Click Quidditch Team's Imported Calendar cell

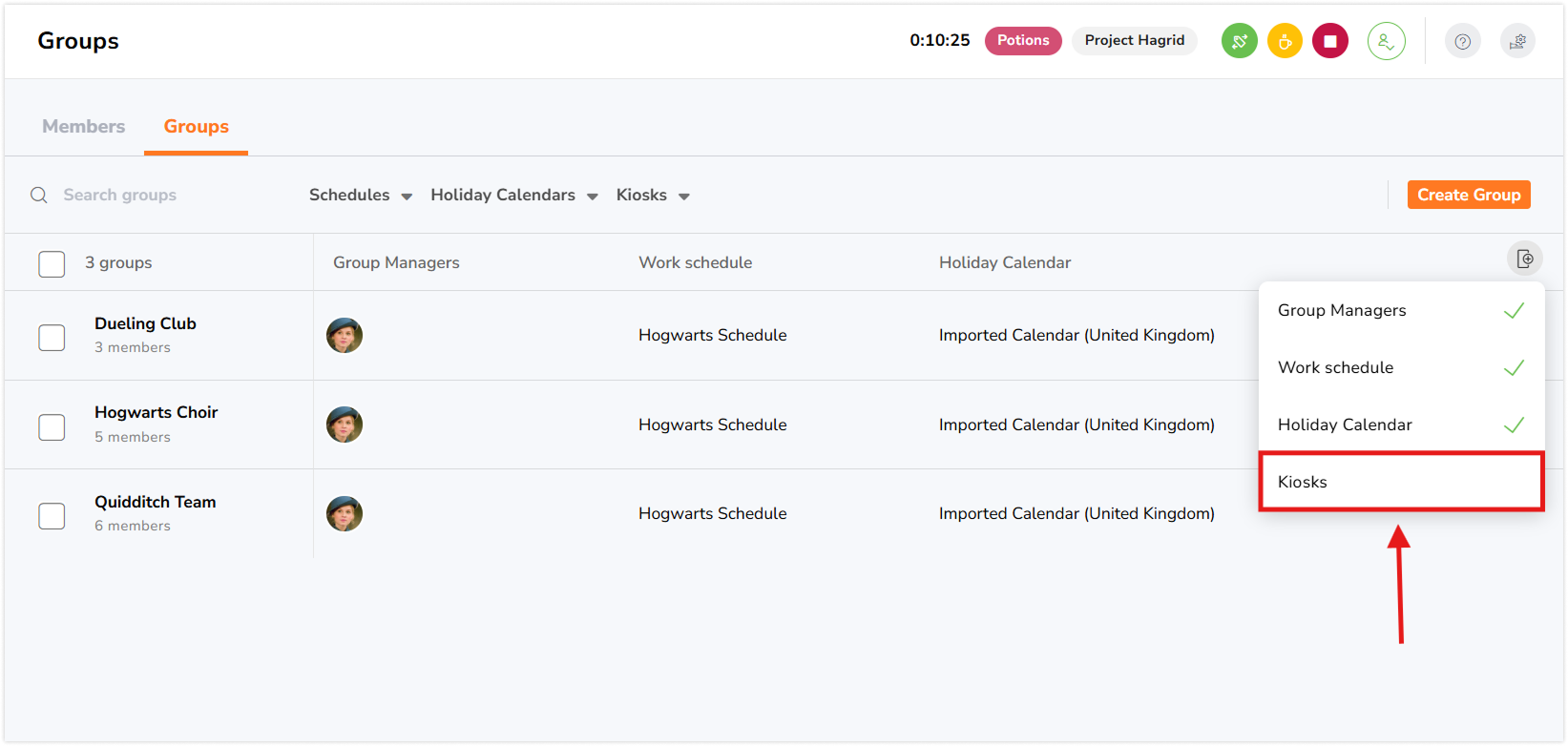point(1077,513)
